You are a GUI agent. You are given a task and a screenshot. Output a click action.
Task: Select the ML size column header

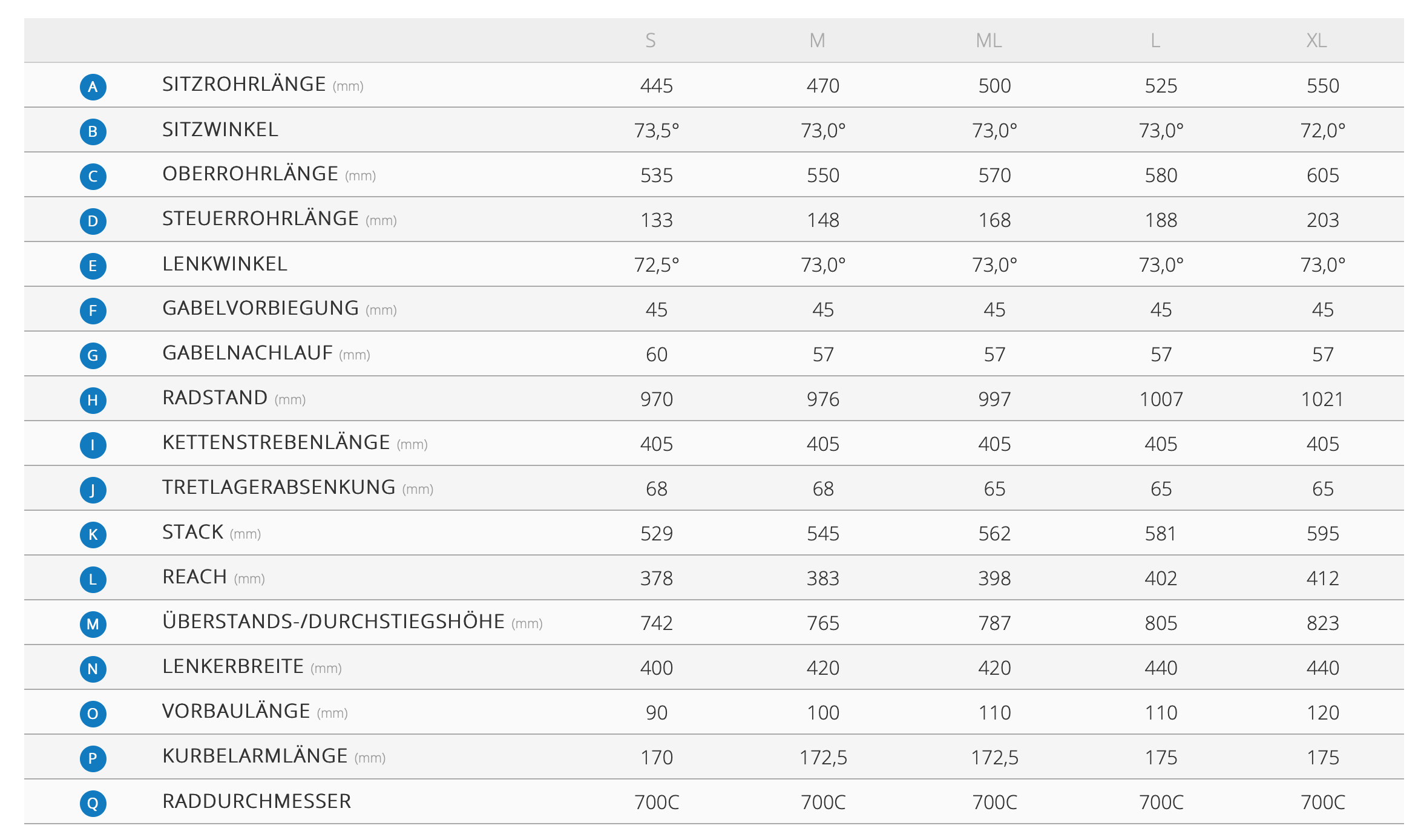(989, 41)
